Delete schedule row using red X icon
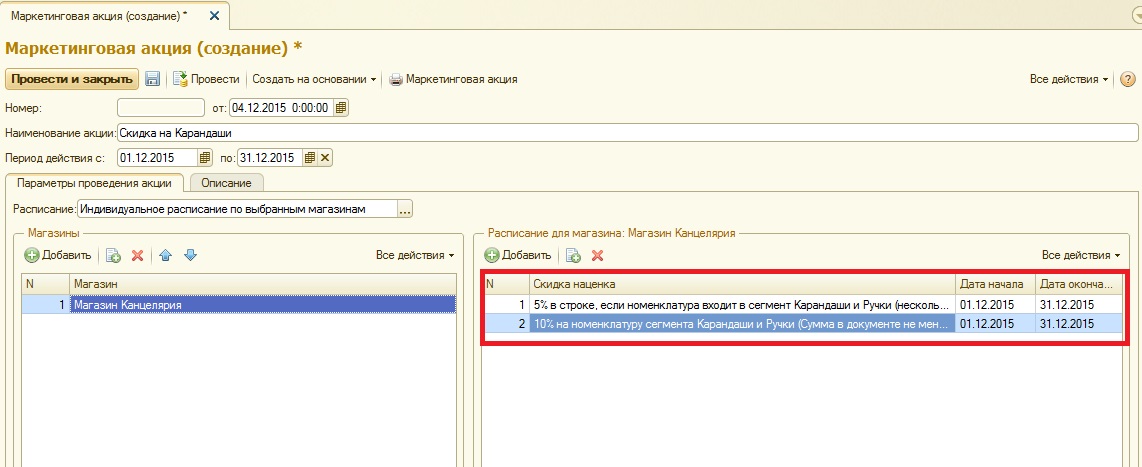 tap(598, 255)
